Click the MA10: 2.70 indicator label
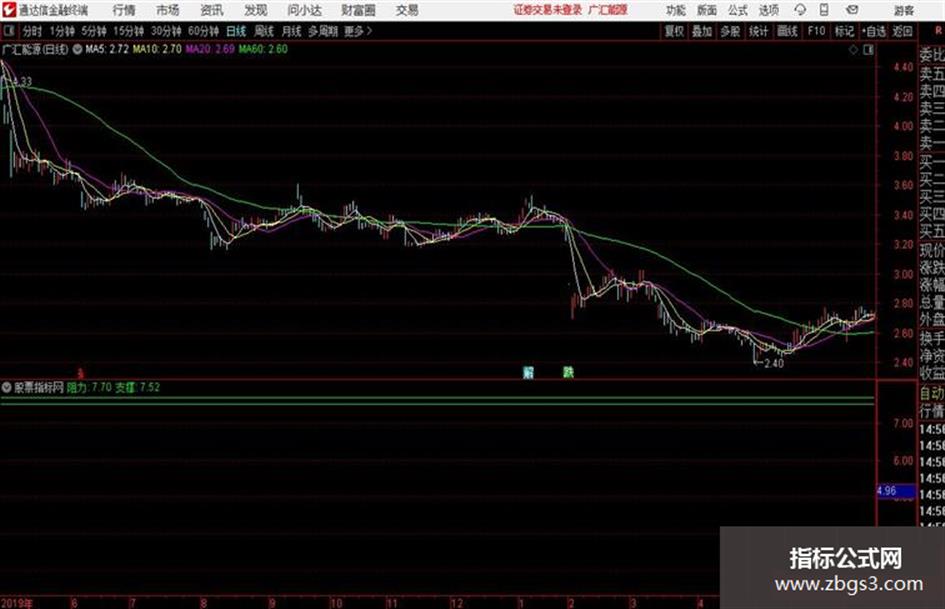 157,49
